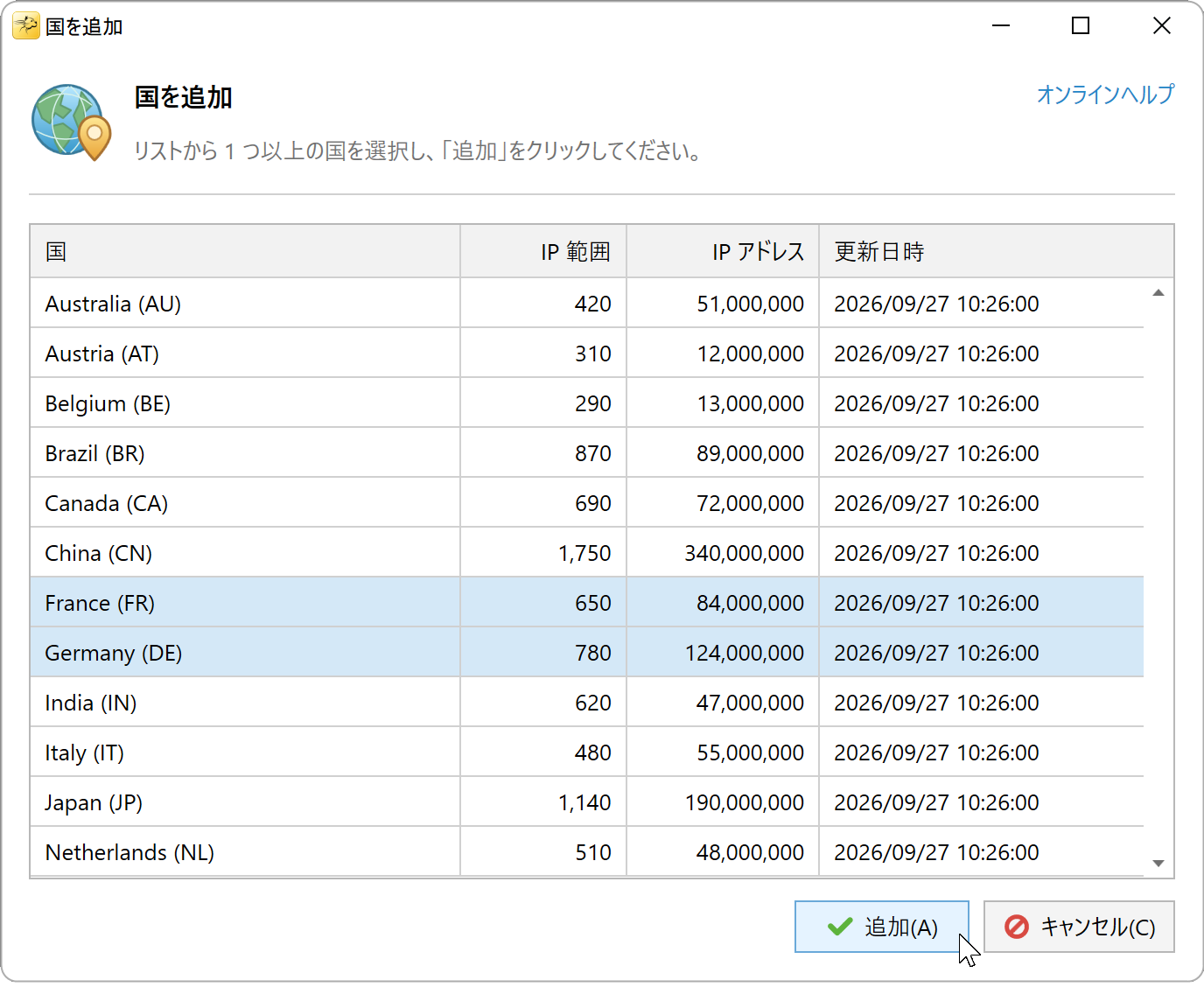The image size is (1204, 994).
Task: Click the IP range value 1,140
Action: (x=584, y=802)
